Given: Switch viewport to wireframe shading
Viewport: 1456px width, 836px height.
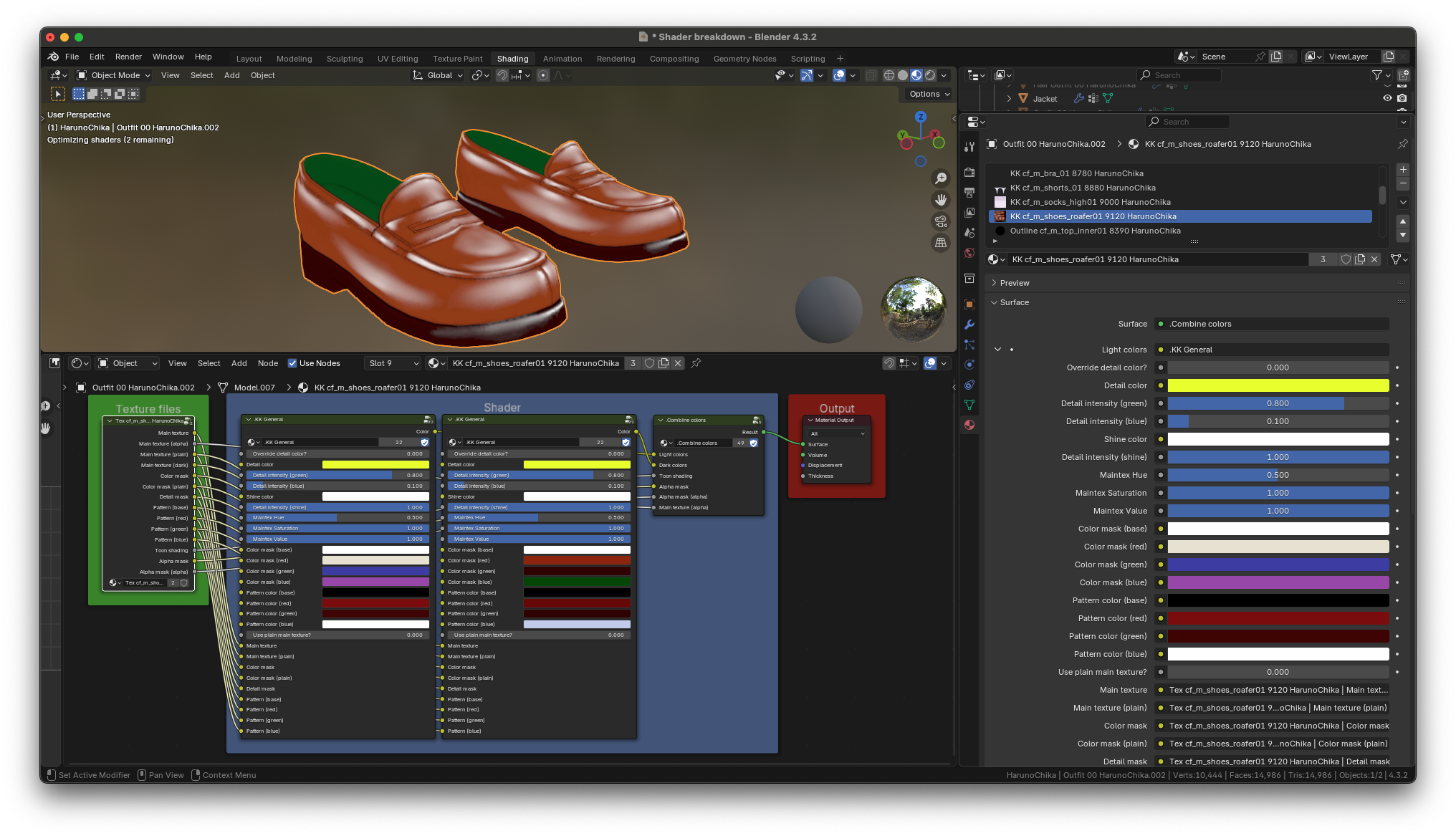Looking at the screenshot, I should pyautogui.click(x=889, y=75).
